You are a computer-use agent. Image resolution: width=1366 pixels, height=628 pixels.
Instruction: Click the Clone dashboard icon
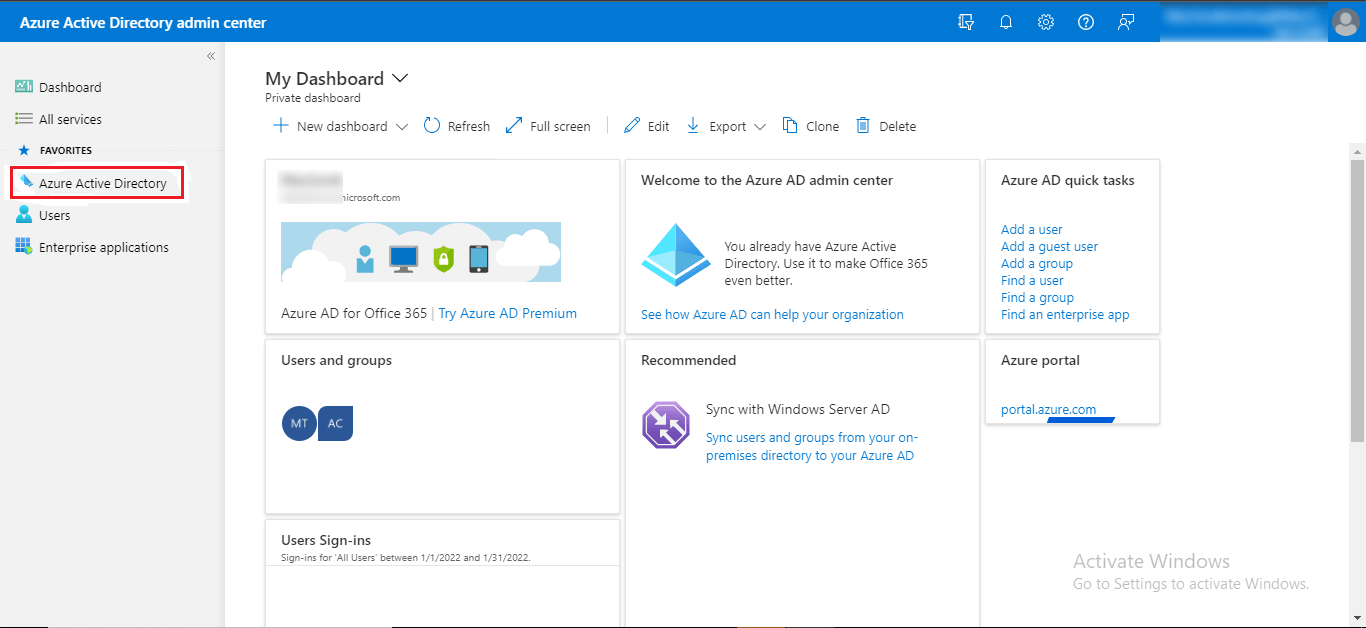(x=790, y=126)
